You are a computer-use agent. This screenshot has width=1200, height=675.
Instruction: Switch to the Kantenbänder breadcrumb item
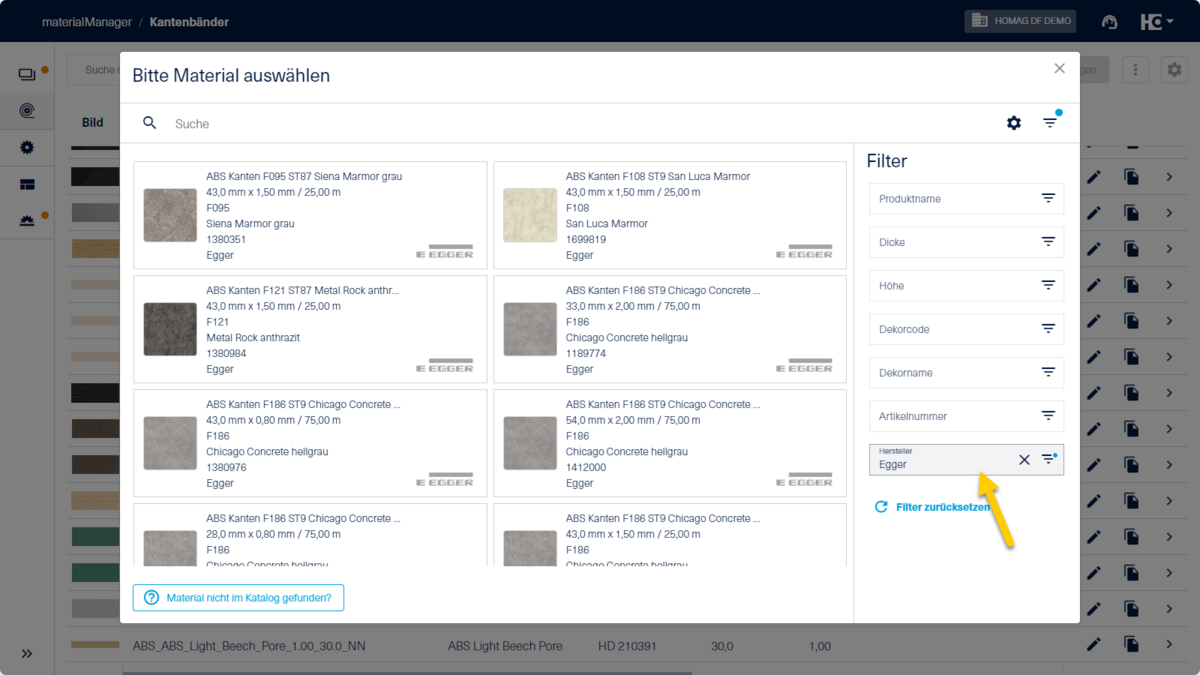(x=189, y=21)
